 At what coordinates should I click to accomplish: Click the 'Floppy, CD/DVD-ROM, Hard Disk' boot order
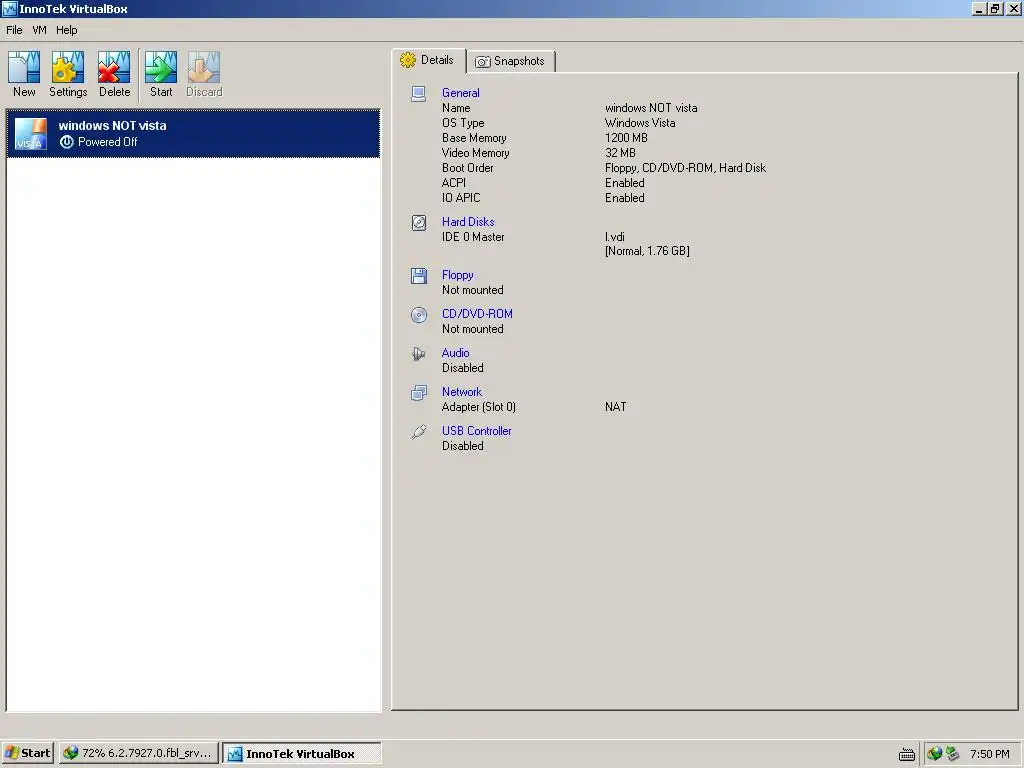pos(685,168)
